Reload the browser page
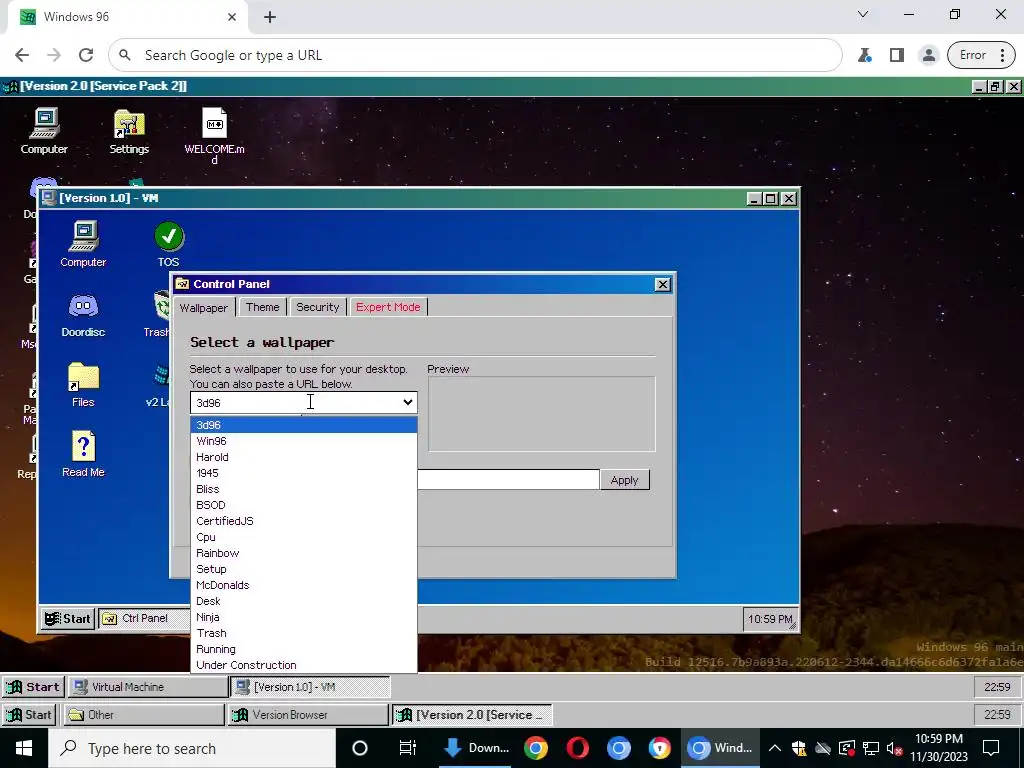This screenshot has width=1024, height=768. (x=86, y=56)
